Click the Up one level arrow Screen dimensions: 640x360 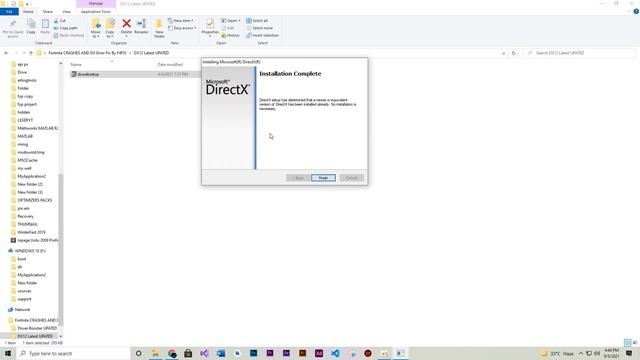[x=31, y=53]
